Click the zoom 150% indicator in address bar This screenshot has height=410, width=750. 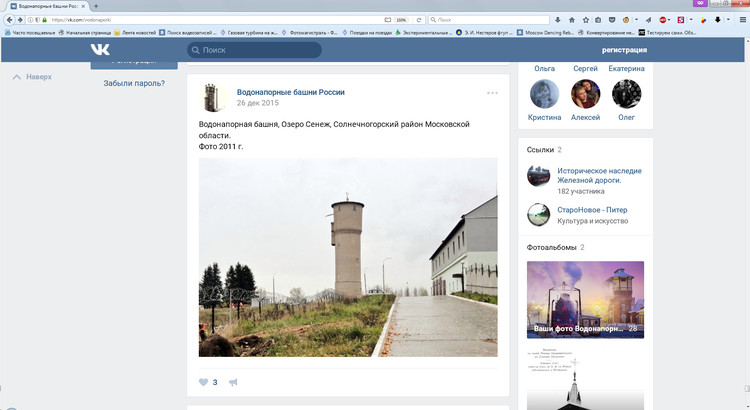click(x=401, y=20)
